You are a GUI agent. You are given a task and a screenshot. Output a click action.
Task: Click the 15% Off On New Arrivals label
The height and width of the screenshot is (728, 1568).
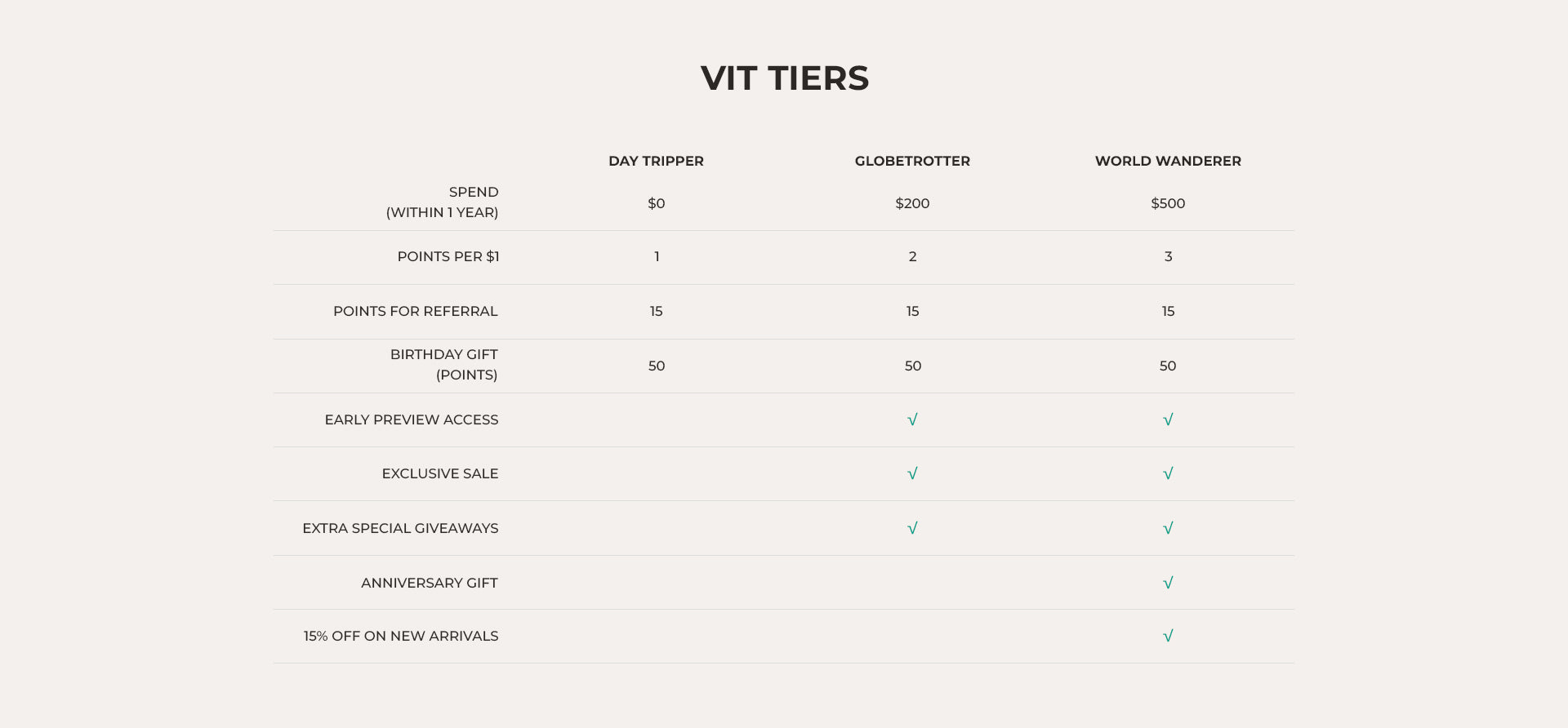pyautogui.click(x=400, y=636)
